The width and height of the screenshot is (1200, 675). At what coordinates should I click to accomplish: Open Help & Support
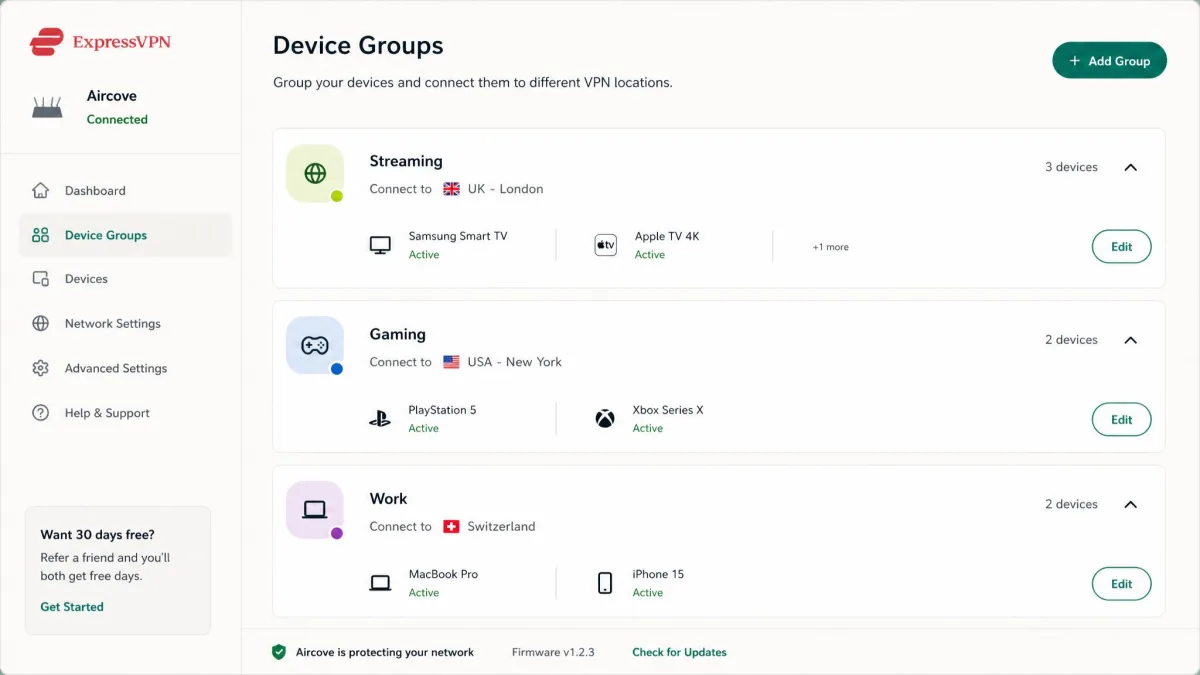click(125, 412)
